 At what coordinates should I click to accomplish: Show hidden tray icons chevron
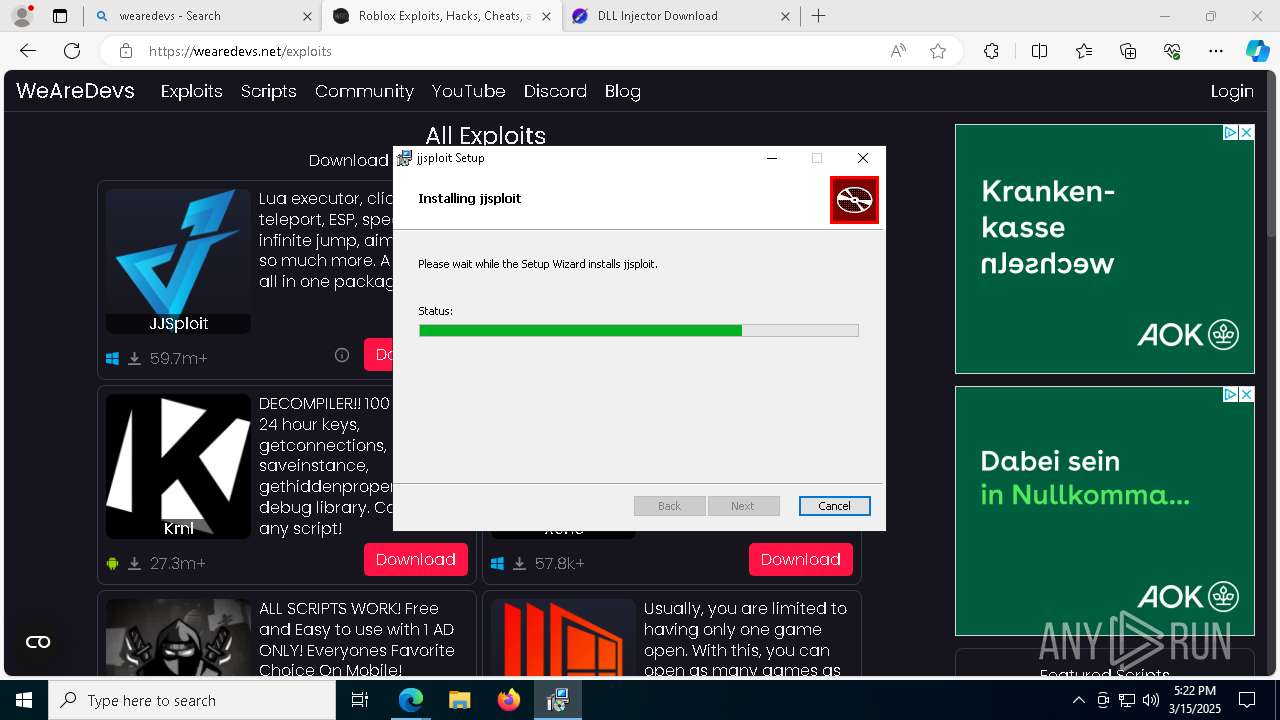1079,700
